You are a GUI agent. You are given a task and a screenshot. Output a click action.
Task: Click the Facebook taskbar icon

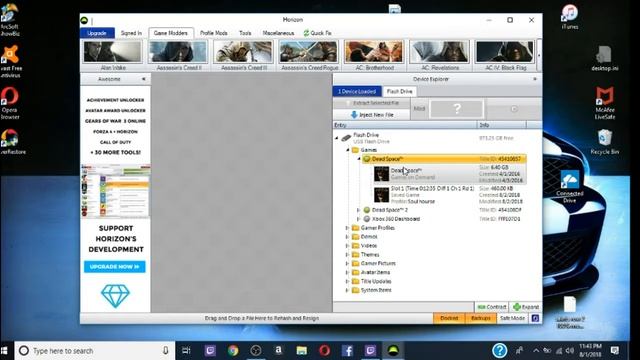tap(347, 351)
